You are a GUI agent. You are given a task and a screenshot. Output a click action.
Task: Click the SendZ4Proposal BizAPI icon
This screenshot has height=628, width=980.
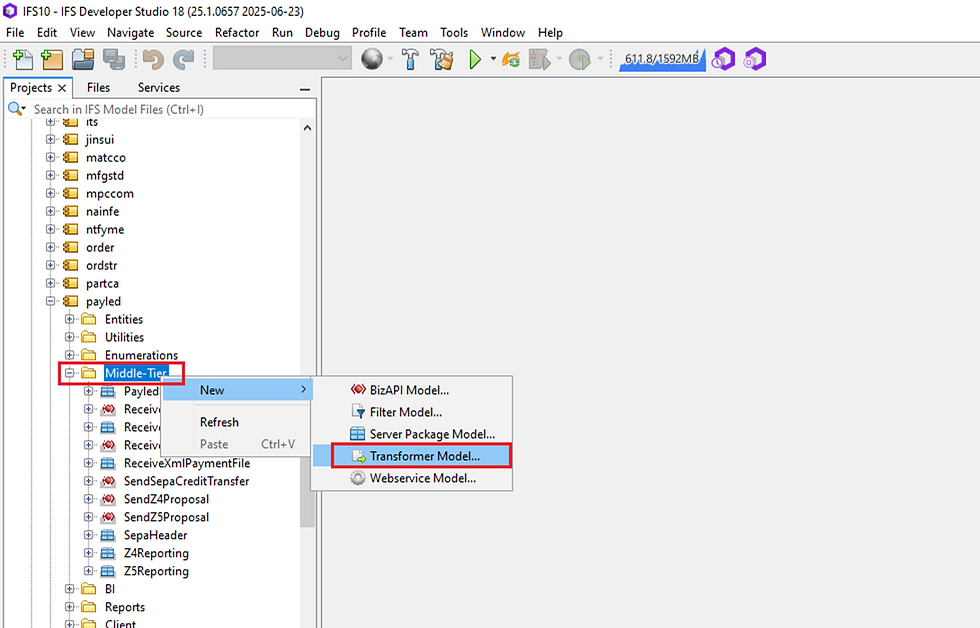(108, 499)
